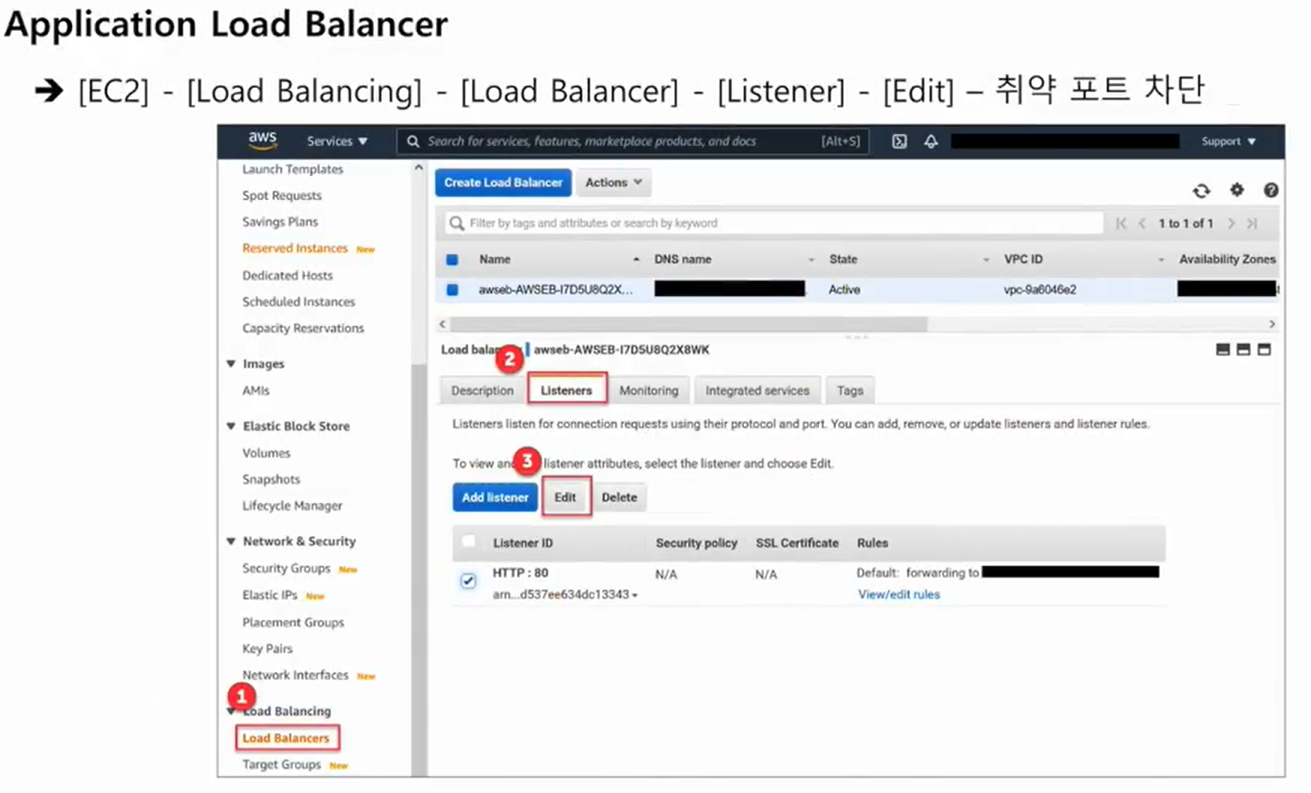
Task: Click the Create Load Balancer button
Action: pos(502,182)
